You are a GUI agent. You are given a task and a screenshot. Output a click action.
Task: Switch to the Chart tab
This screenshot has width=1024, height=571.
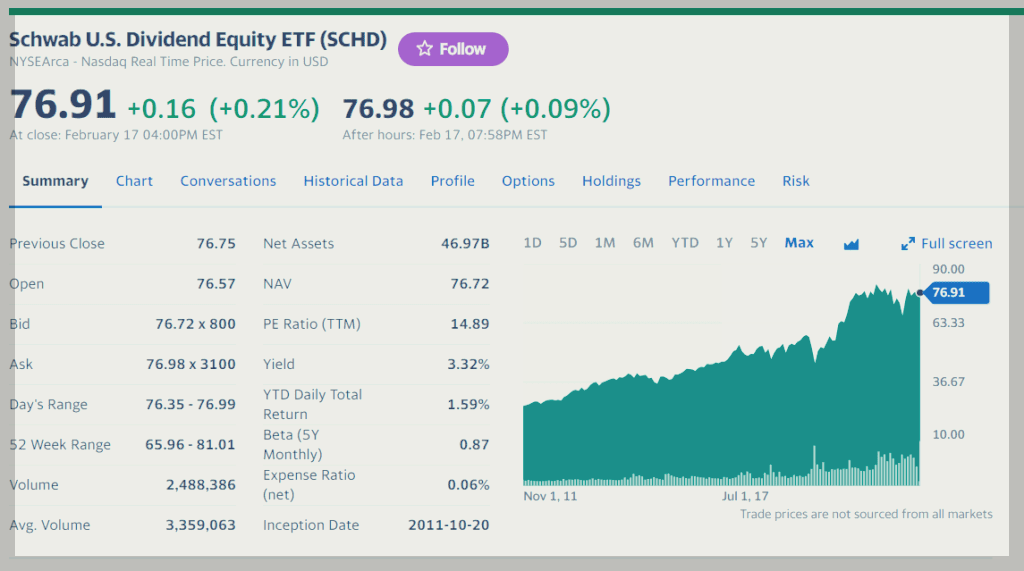(134, 181)
